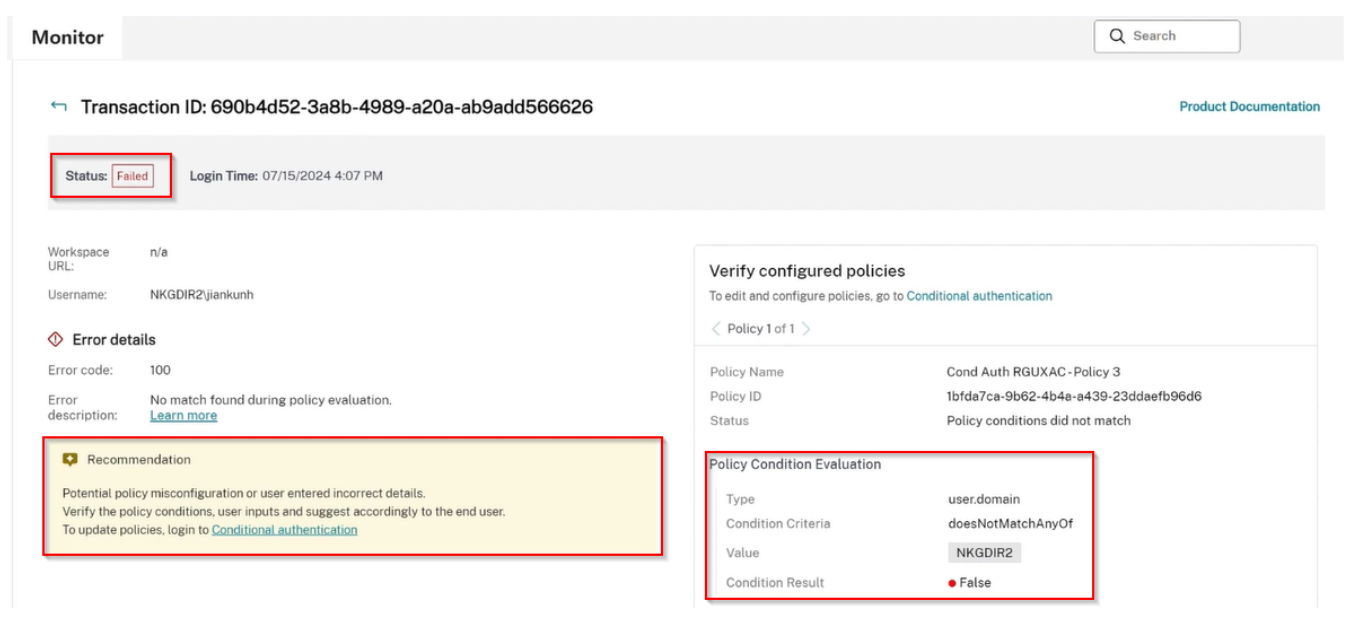Go to the next policy chevron
Viewport: 1359px width, 619px height.
coord(806,329)
